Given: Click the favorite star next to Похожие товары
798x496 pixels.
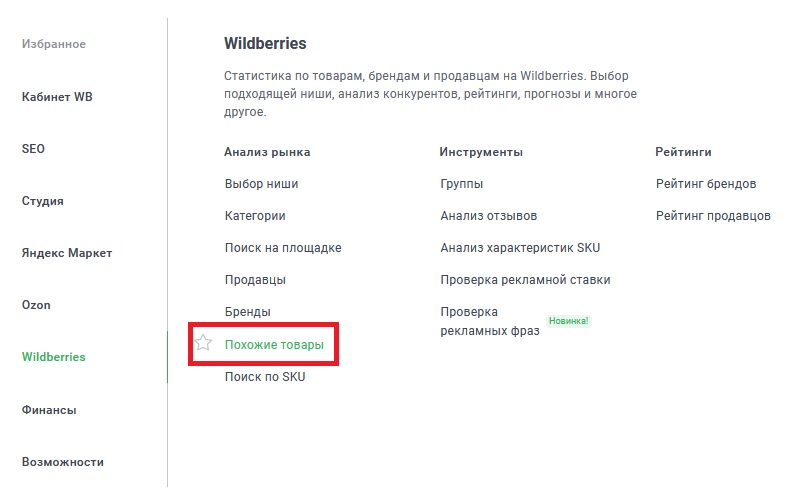Looking at the screenshot, I should (x=204, y=344).
